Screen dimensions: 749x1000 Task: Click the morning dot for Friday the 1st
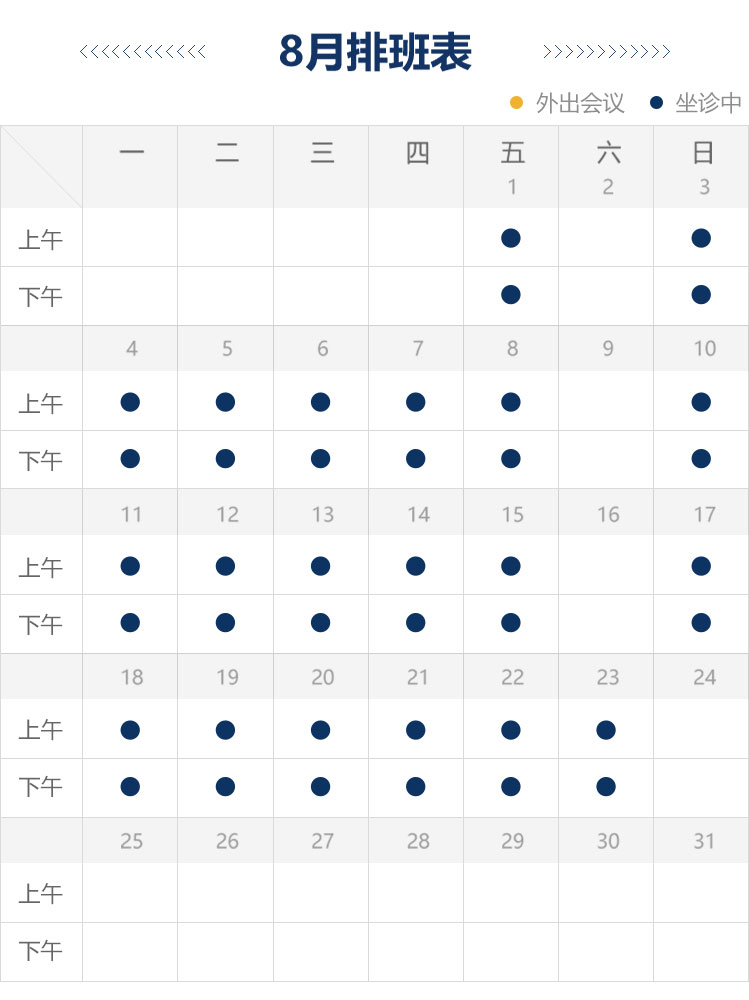(x=511, y=238)
